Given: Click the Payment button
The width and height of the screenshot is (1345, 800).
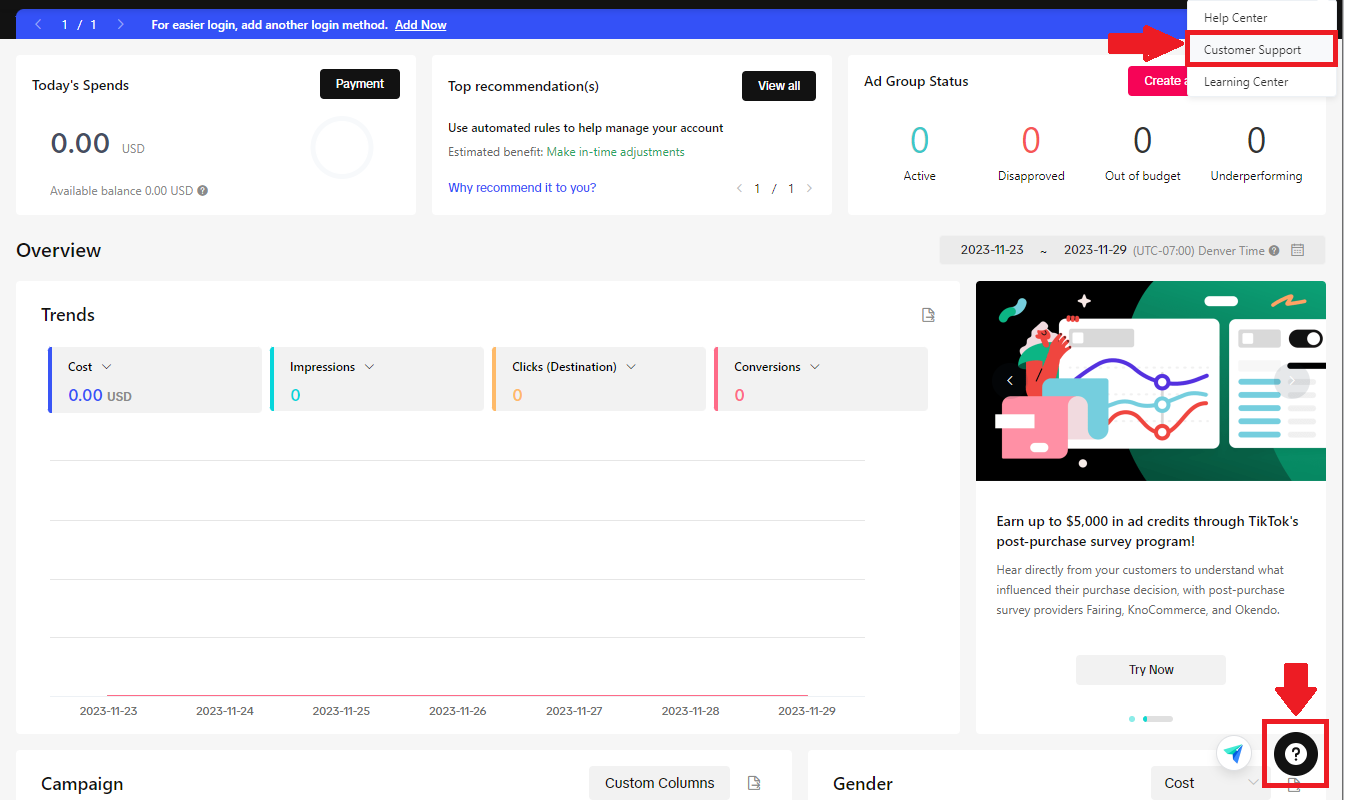Looking at the screenshot, I should pyautogui.click(x=359, y=84).
